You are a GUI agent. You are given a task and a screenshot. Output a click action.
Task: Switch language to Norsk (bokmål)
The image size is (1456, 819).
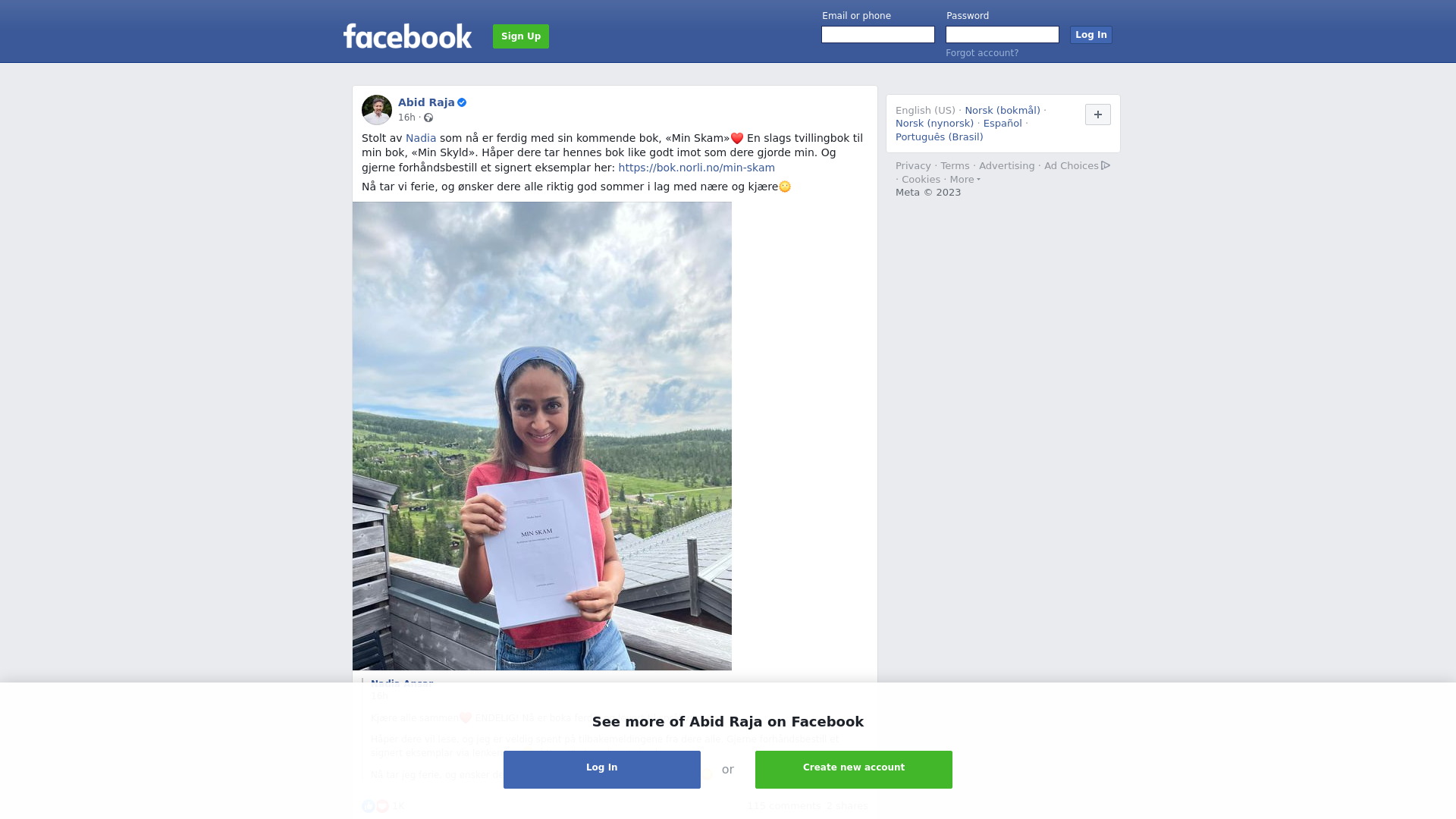click(1003, 111)
